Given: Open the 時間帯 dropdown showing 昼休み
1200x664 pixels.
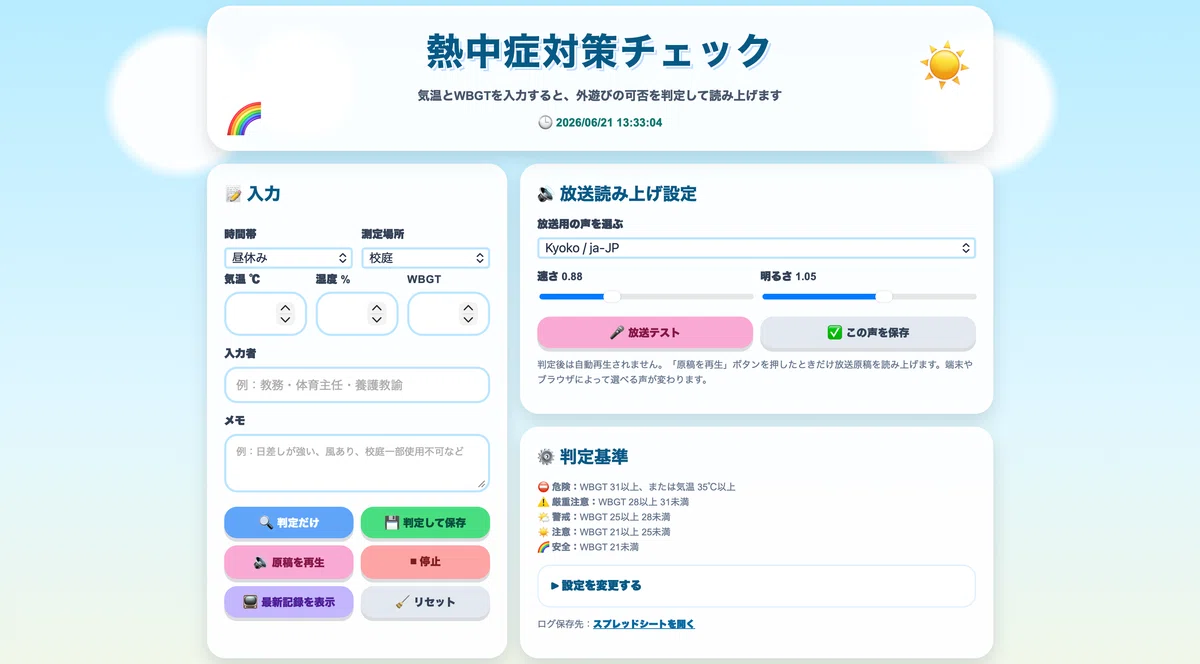Looking at the screenshot, I should [x=289, y=258].
